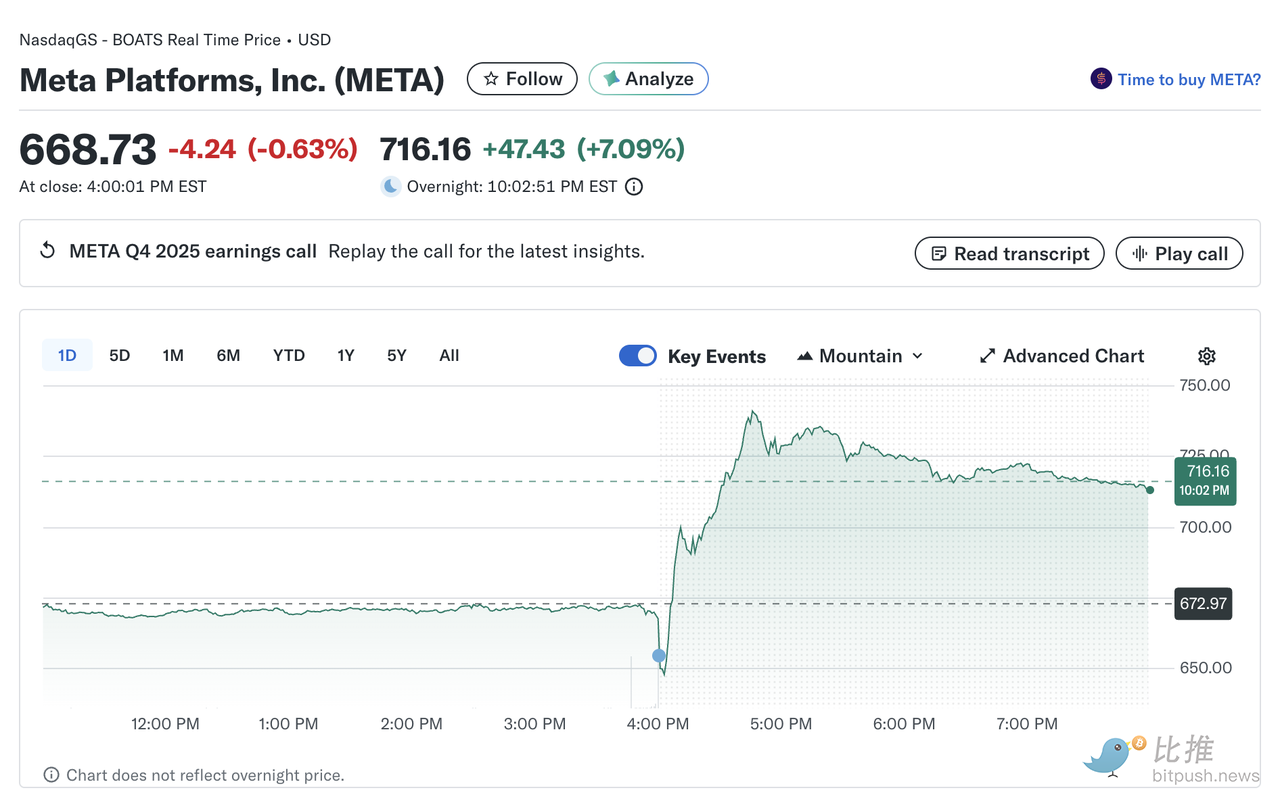Expand the Mountain chart type dropdown
Viewport: 1280px width, 803px height.
click(860, 356)
